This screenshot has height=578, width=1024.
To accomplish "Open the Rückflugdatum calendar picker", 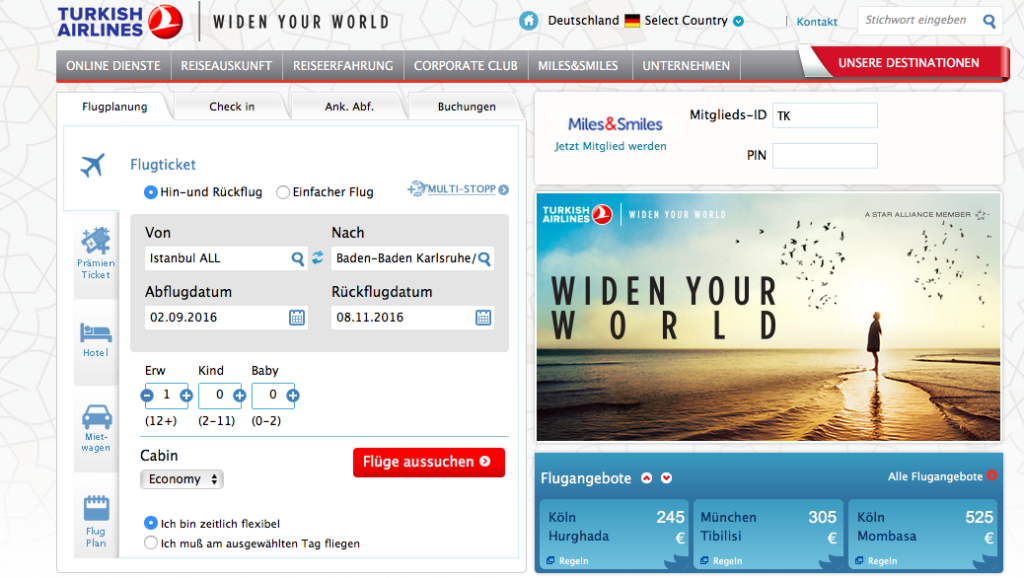I will [483, 317].
